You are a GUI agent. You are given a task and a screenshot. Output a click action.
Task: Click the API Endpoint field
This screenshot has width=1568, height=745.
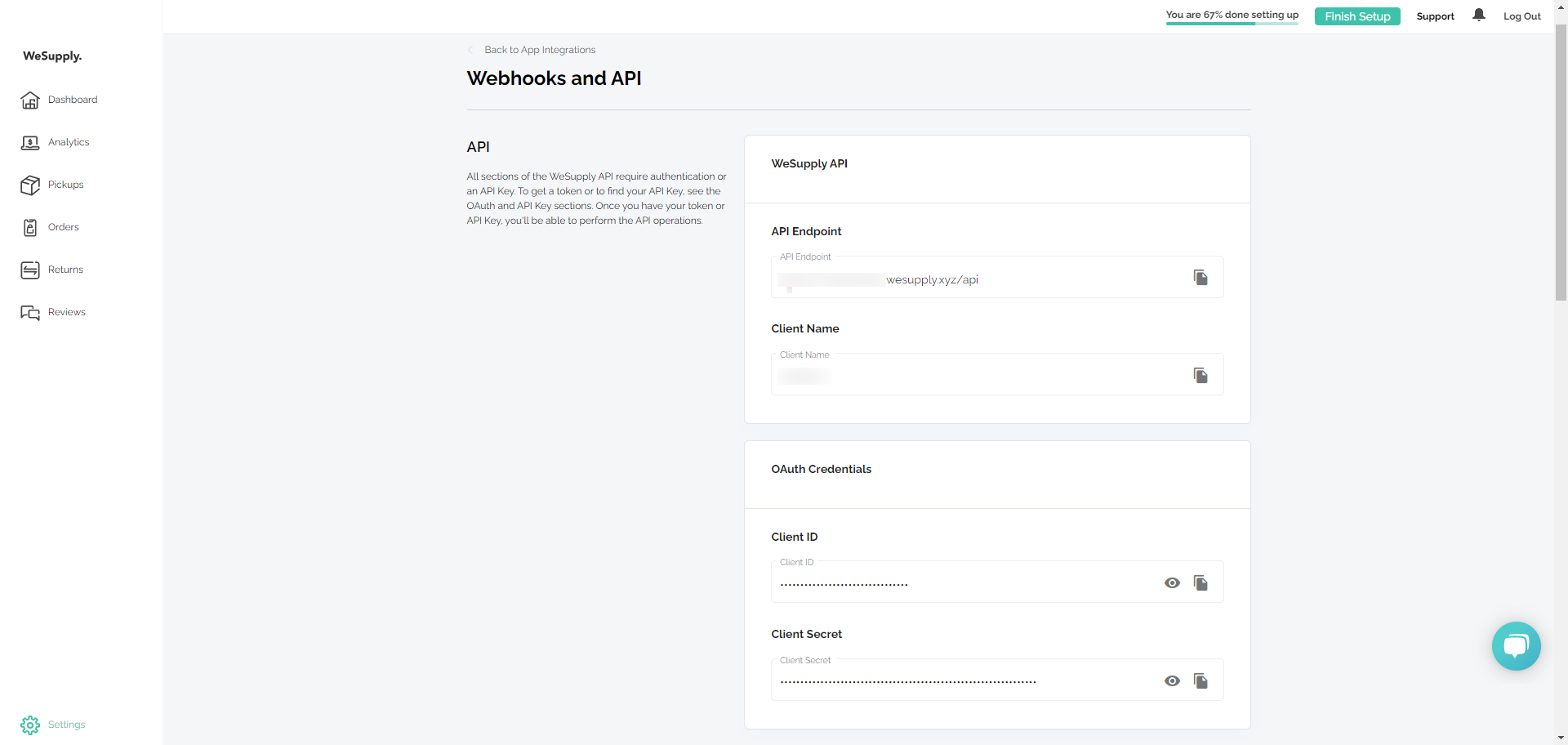997,277
